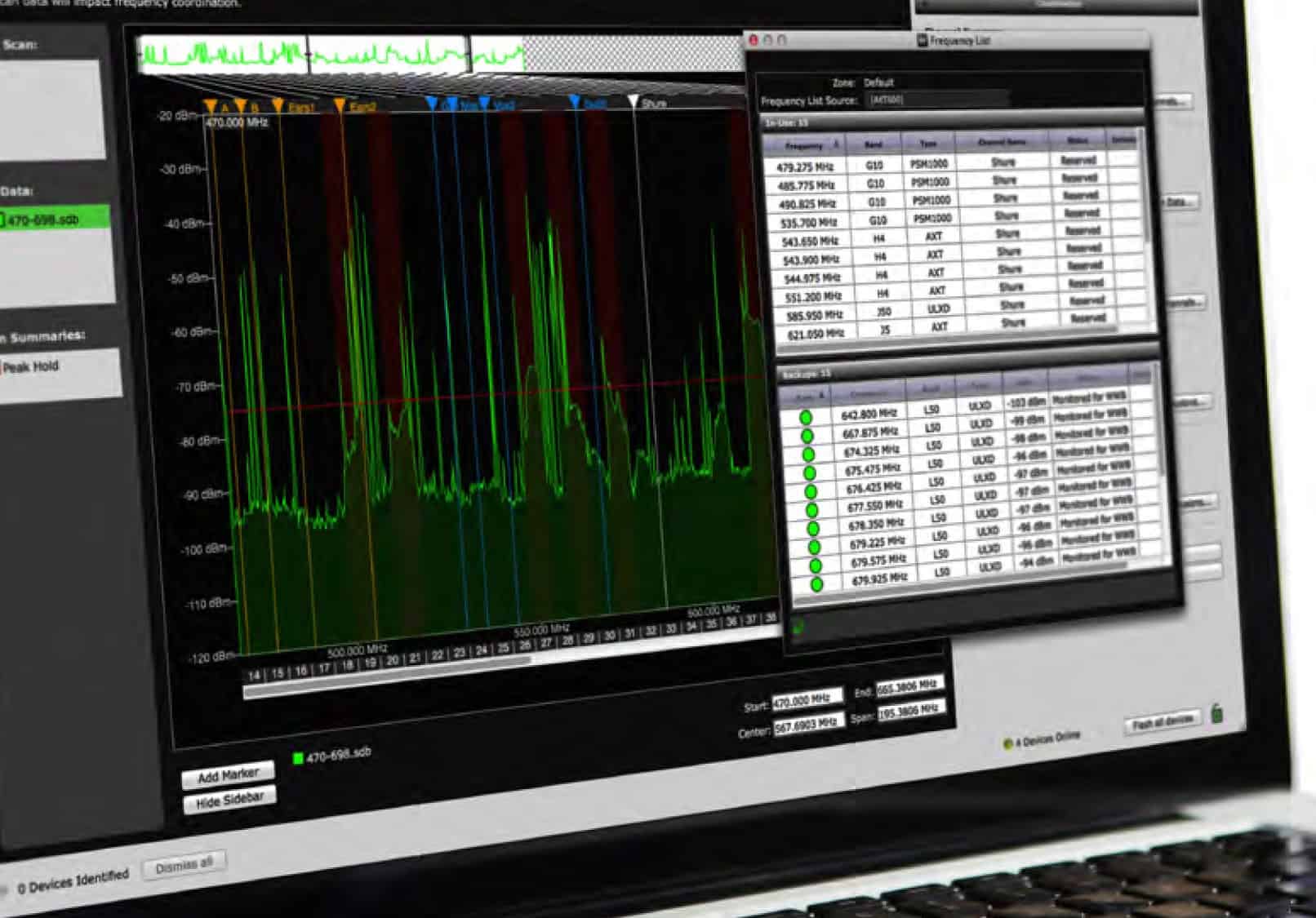Sort In-Use table by Frequency column header
This screenshot has height=918, width=1316.
[806, 145]
